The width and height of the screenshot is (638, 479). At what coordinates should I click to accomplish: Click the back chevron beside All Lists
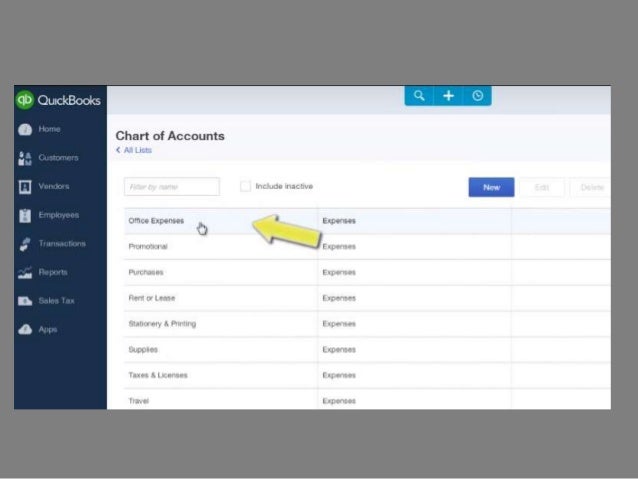pyautogui.click(x=118, y=150)
